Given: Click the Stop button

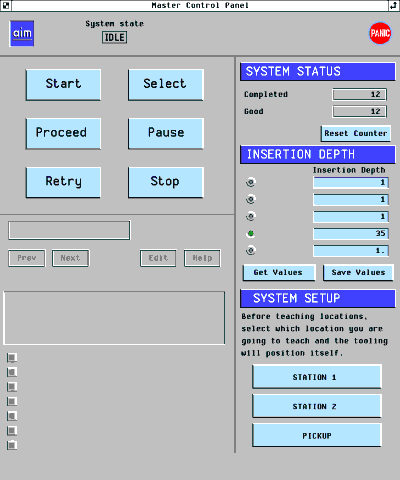Looking at the screenshot, I should [x=166, y=182].
